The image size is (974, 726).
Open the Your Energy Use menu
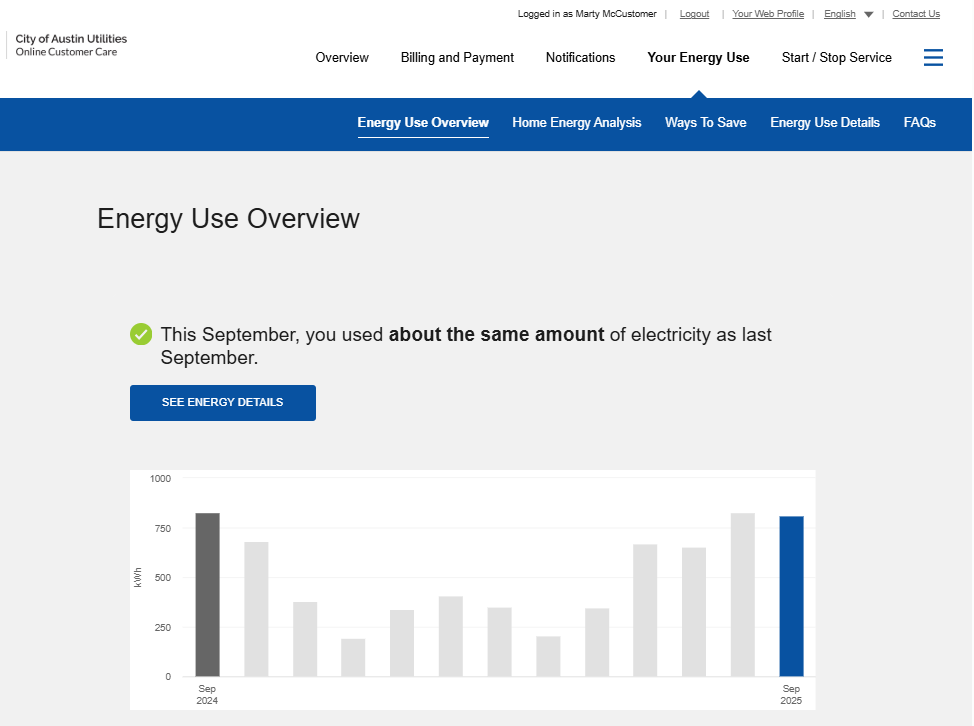tap(698, 57)
